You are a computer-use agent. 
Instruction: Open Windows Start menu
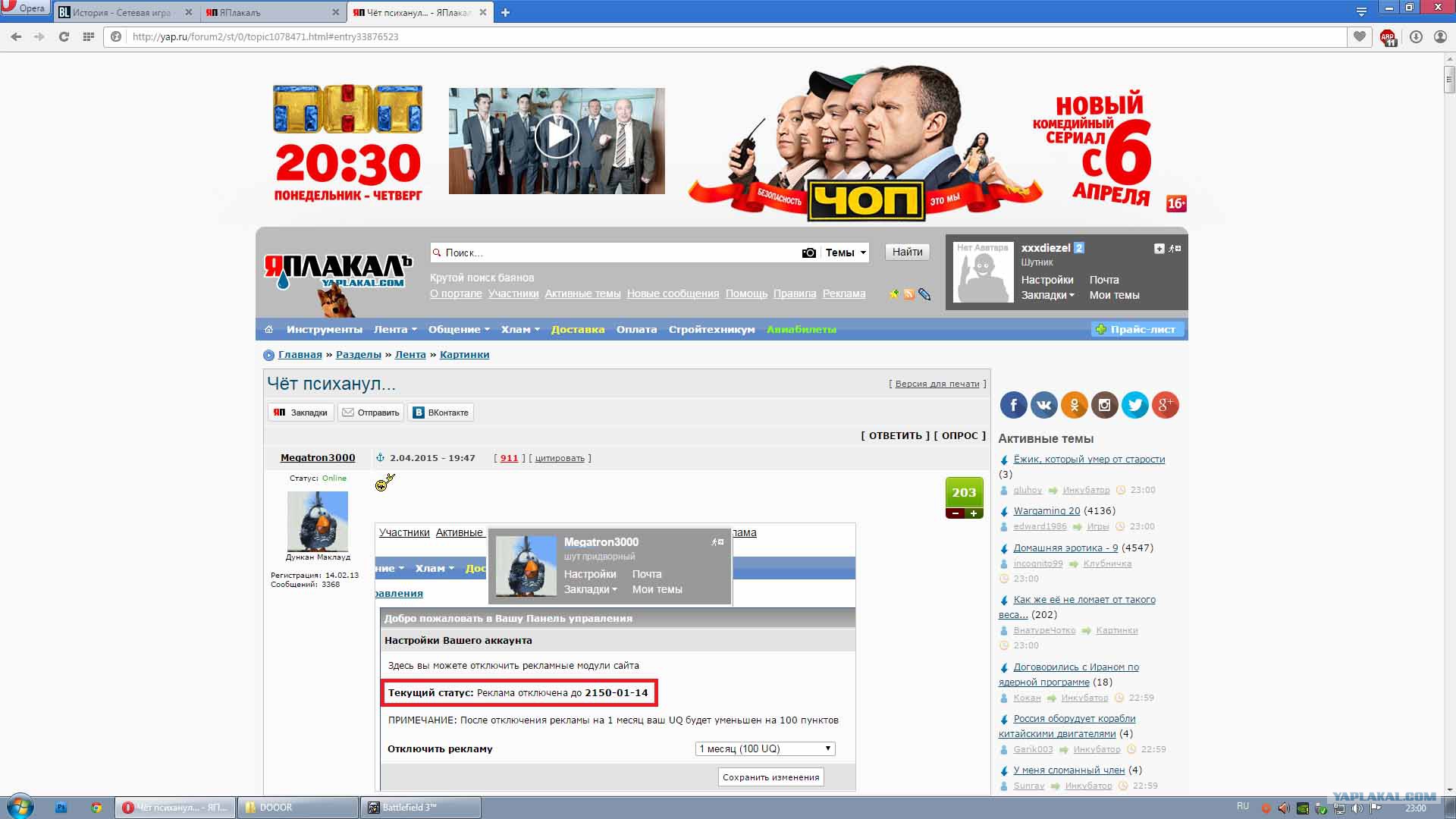pyautogui.click(x=20, y=806)
